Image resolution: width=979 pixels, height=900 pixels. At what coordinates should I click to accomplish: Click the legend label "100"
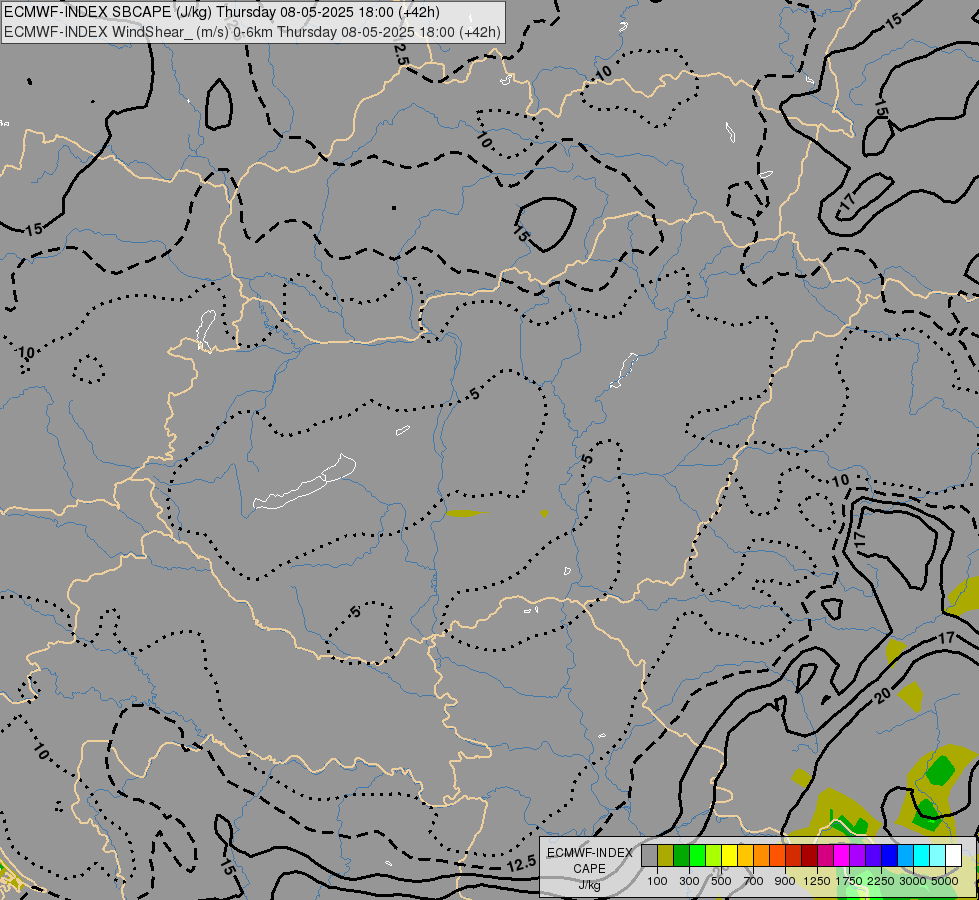(657, 881)
